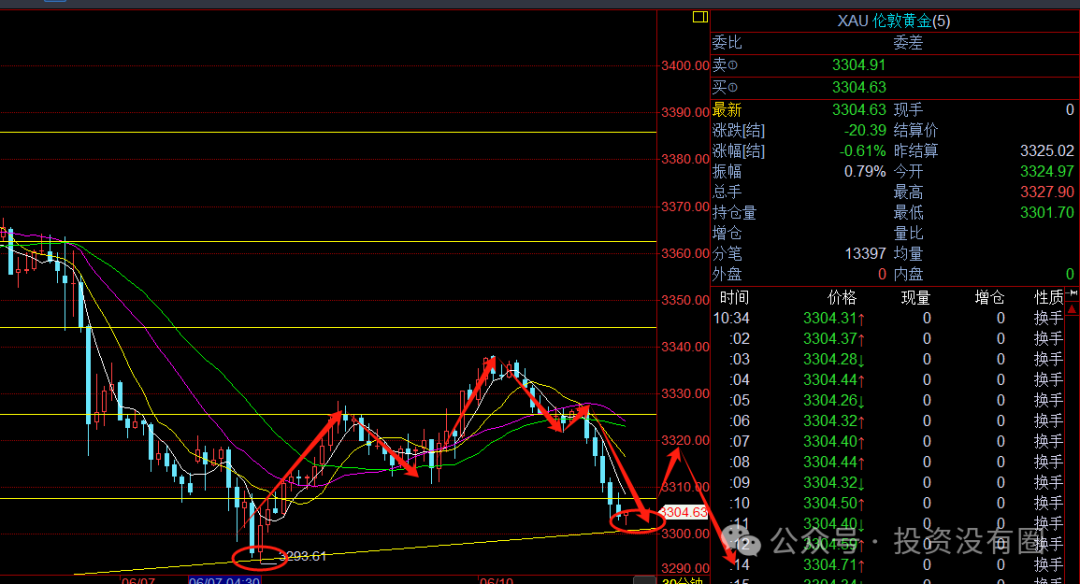This screenshot has width=1080, height=584.
Task: Click the red scroll-up triangle in tick list
Action: point(1072,310)
